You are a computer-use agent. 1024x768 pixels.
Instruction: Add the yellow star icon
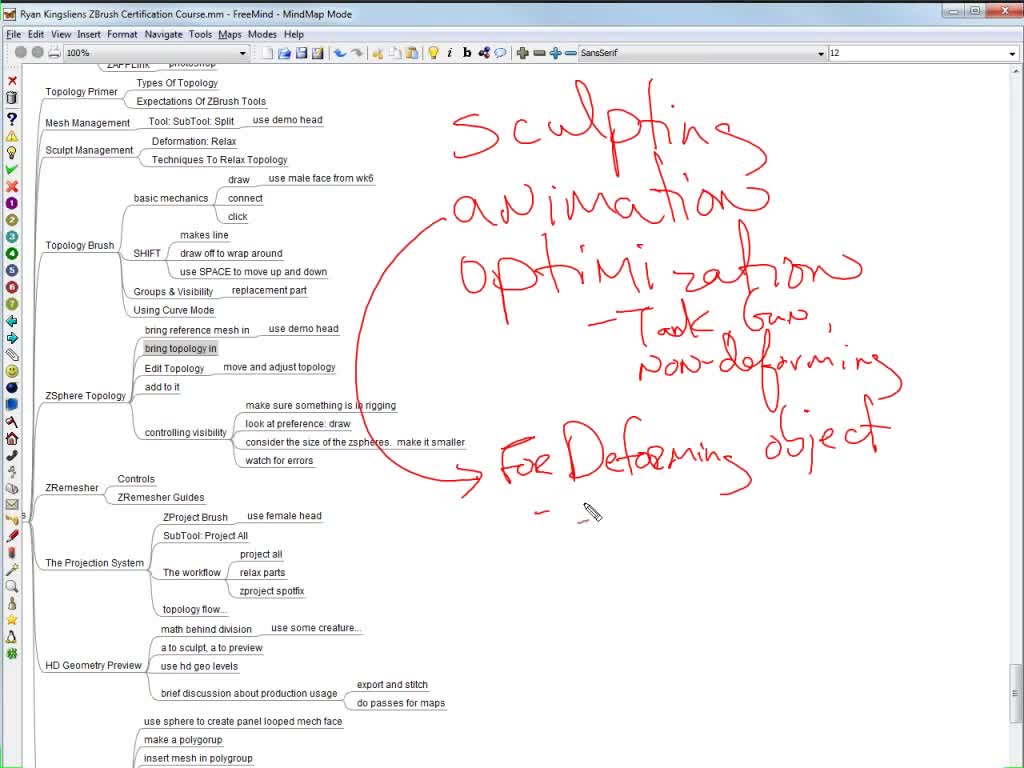pyautogui.click(x=12, y=620)
